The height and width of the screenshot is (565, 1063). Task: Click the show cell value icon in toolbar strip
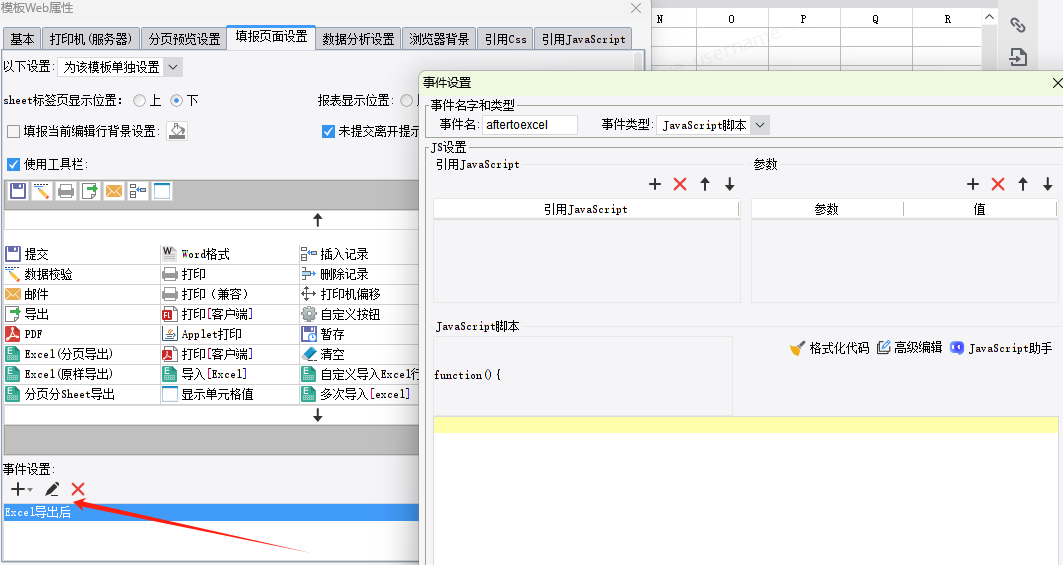tap(162, 191)
